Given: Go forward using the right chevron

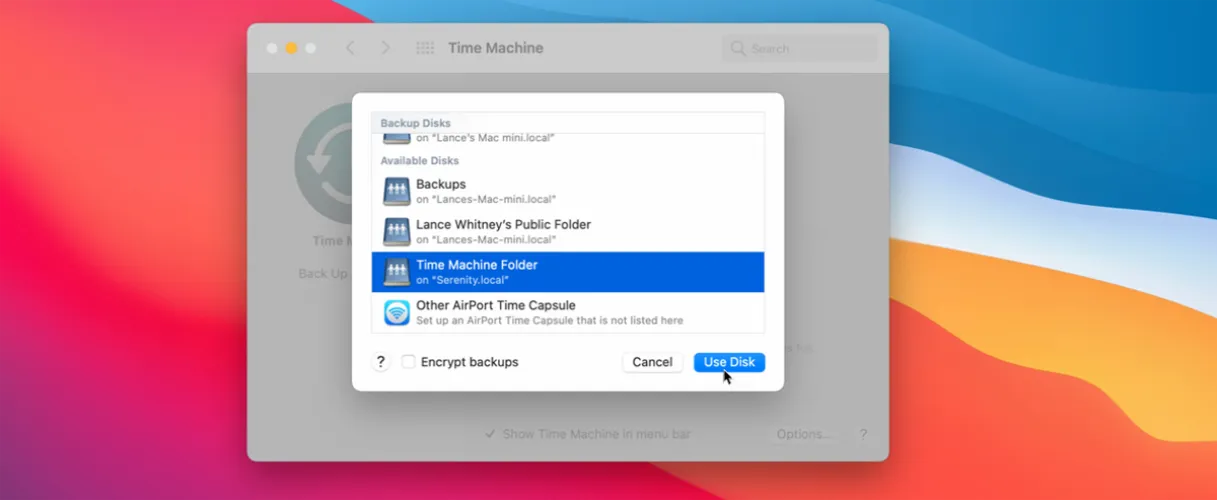Looking at the screenshot, I should click(385, 48).
